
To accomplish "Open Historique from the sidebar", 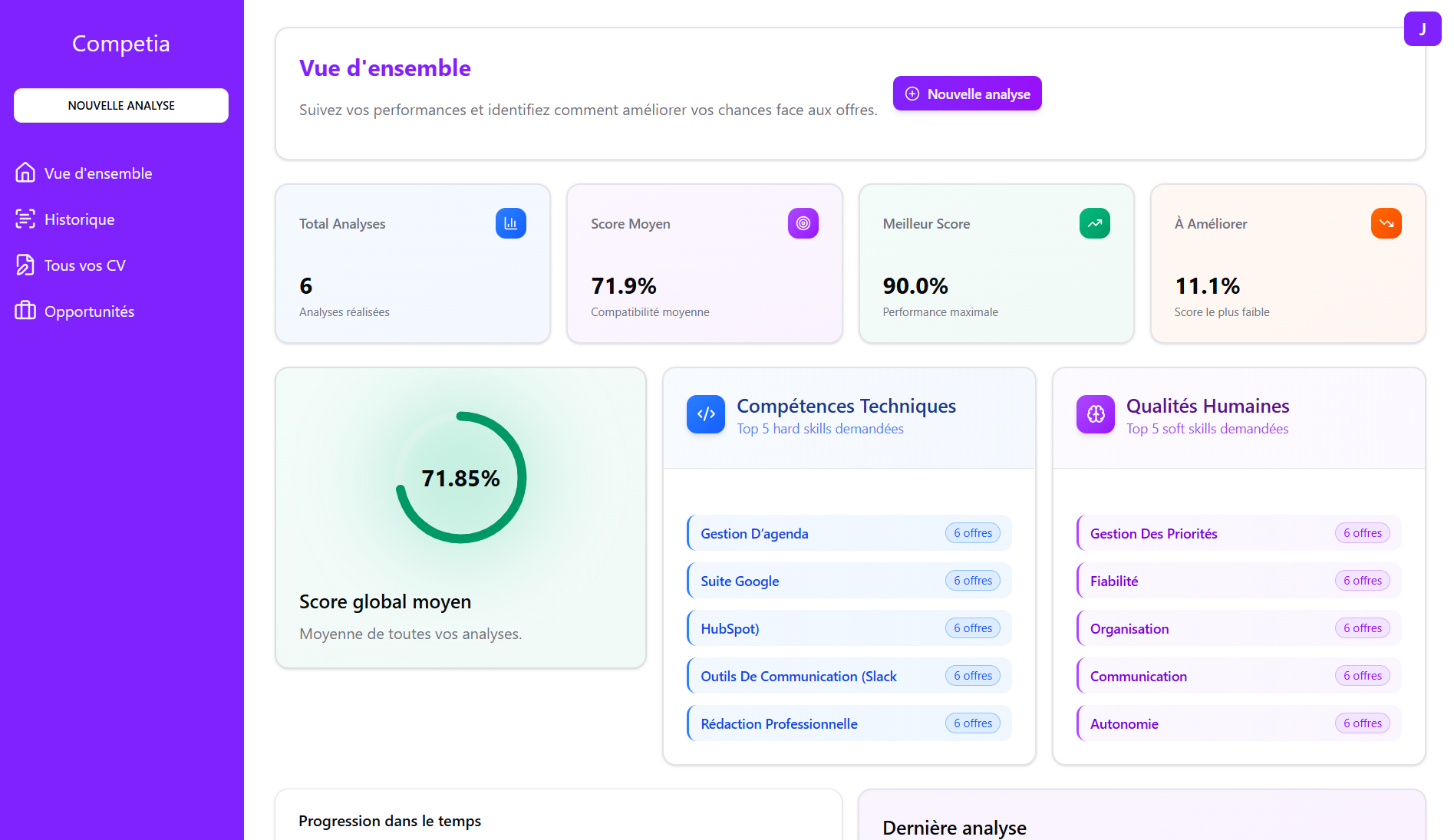I will click(79, 219).
